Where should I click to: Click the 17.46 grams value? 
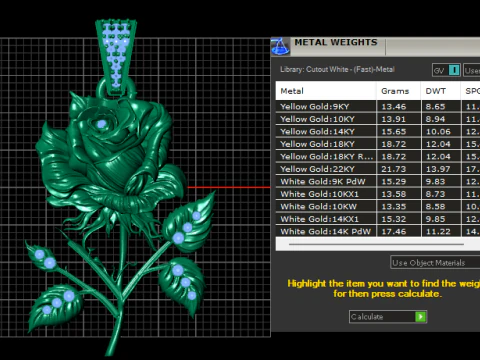click(394, 231)
